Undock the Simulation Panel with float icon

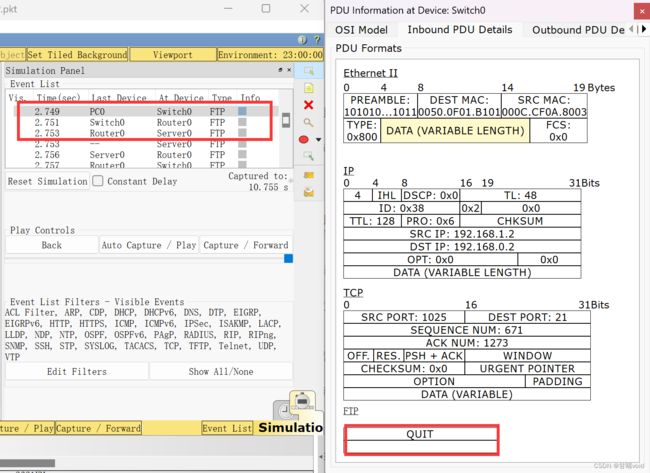(x=281, y=70)
